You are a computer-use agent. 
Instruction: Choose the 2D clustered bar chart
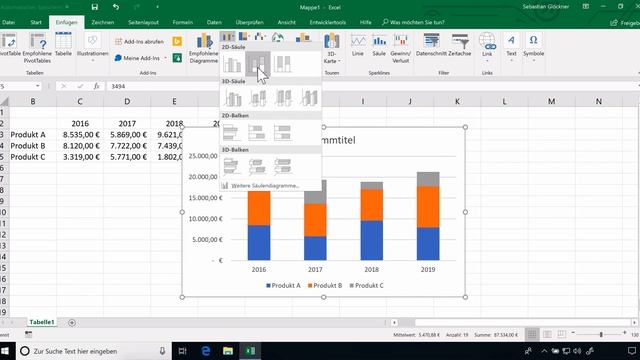[x=231, y=132]
